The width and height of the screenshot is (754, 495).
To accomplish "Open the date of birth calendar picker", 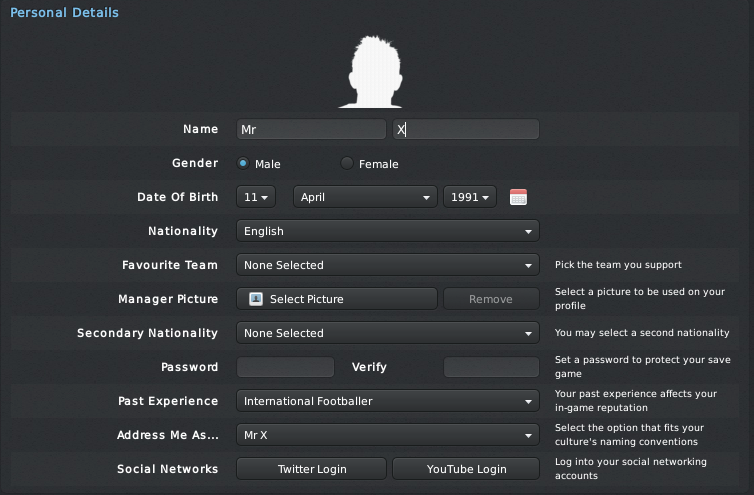I will (518, 197).
